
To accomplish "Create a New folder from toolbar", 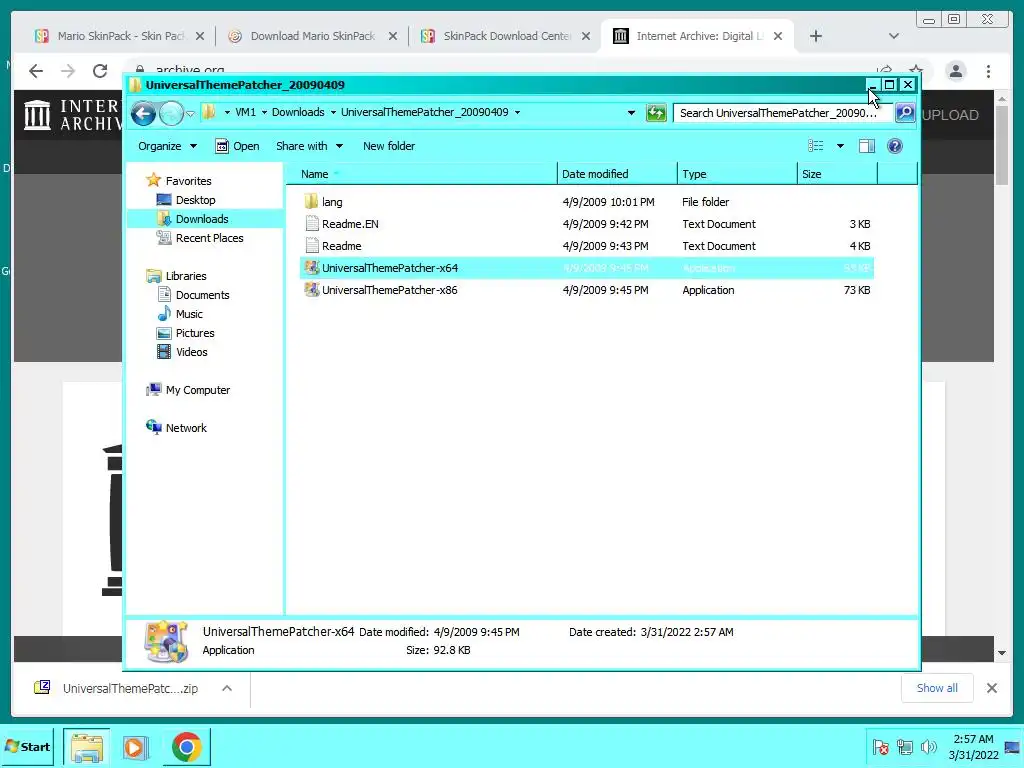I will coord(389,146).
